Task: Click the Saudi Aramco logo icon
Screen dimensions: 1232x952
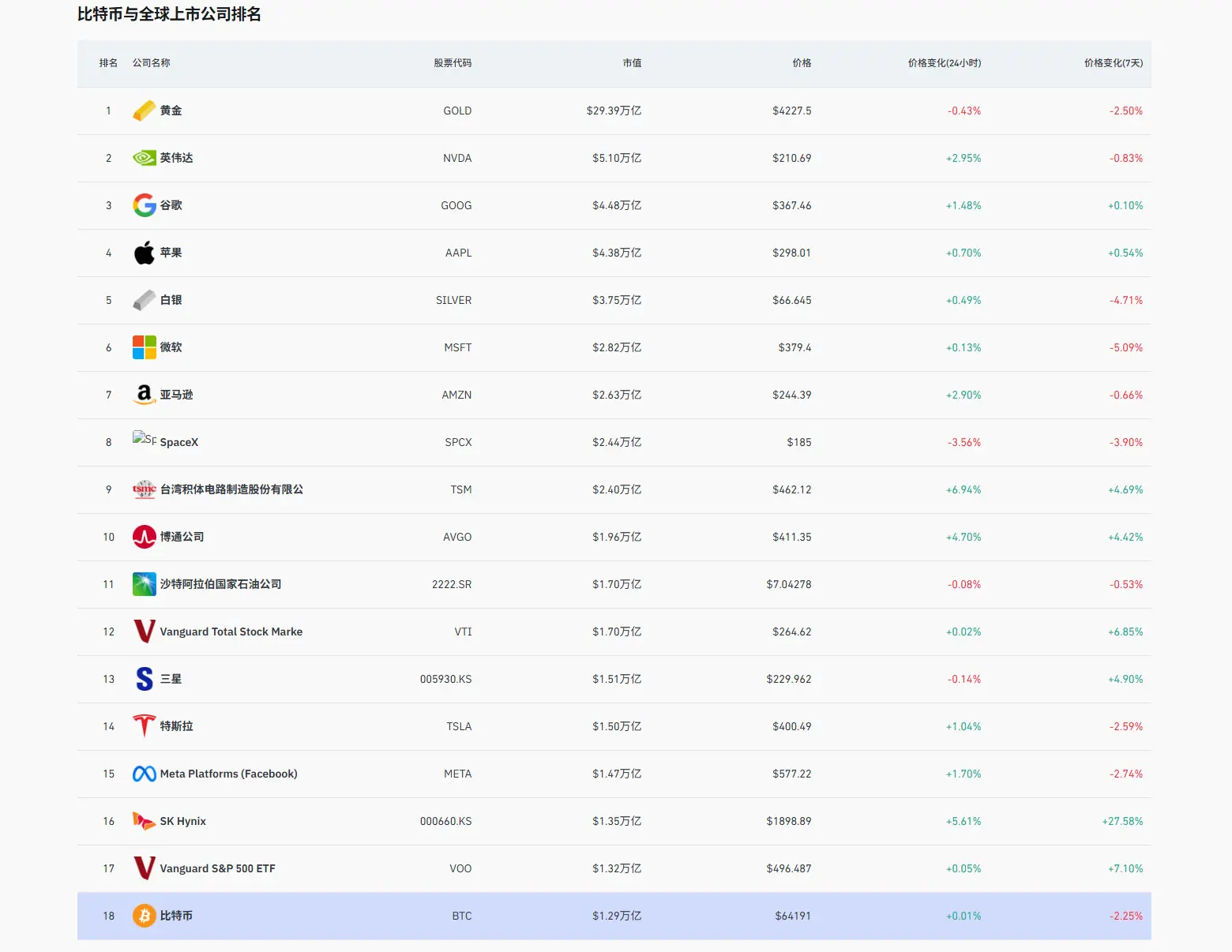Action: (145, 584)
